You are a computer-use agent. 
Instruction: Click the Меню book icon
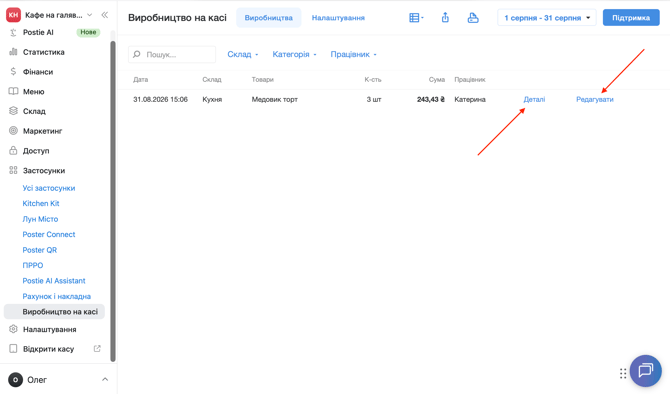click(x=13, y=91)
